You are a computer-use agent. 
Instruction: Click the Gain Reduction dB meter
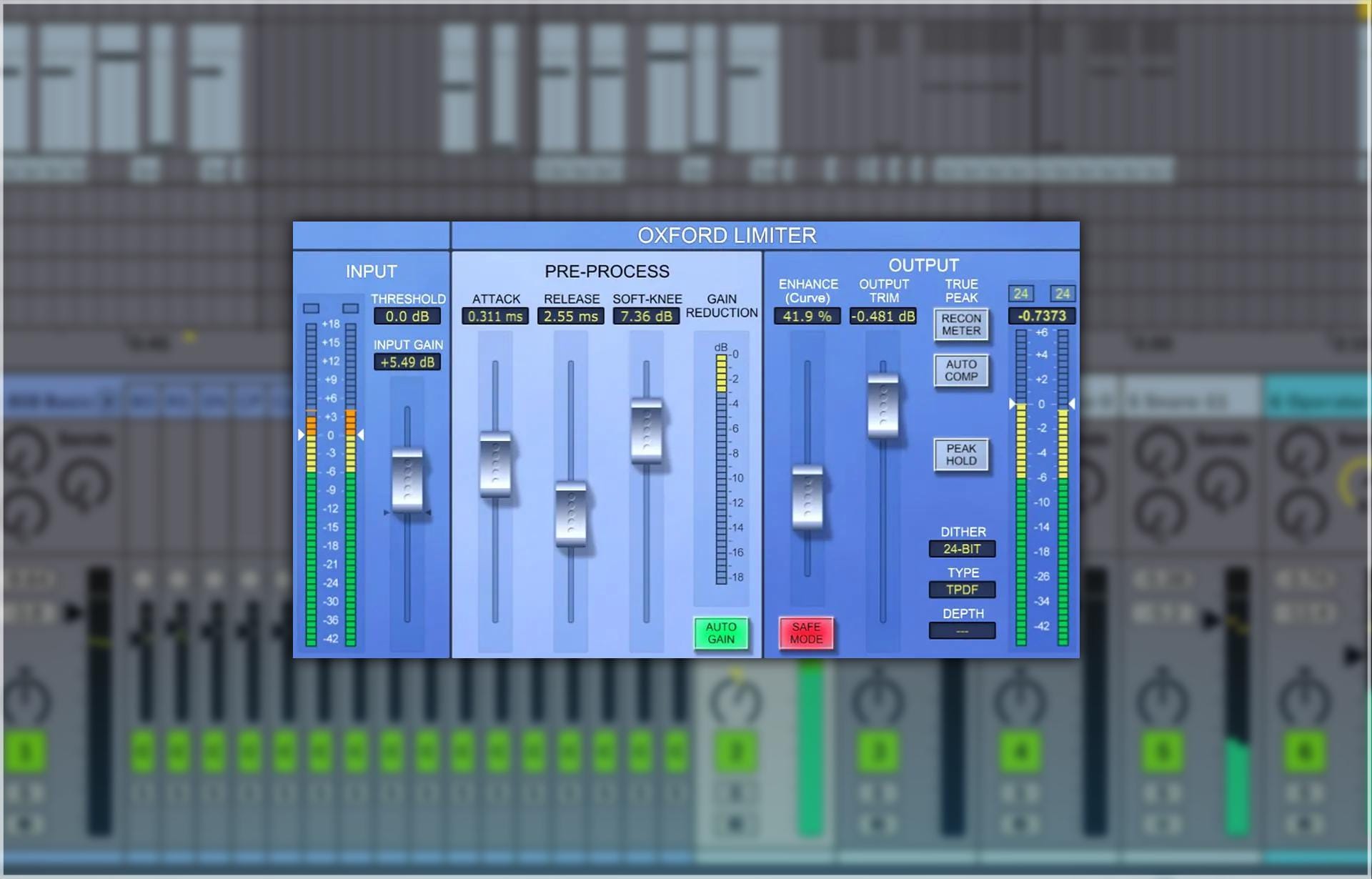click(x=722, y=468)
